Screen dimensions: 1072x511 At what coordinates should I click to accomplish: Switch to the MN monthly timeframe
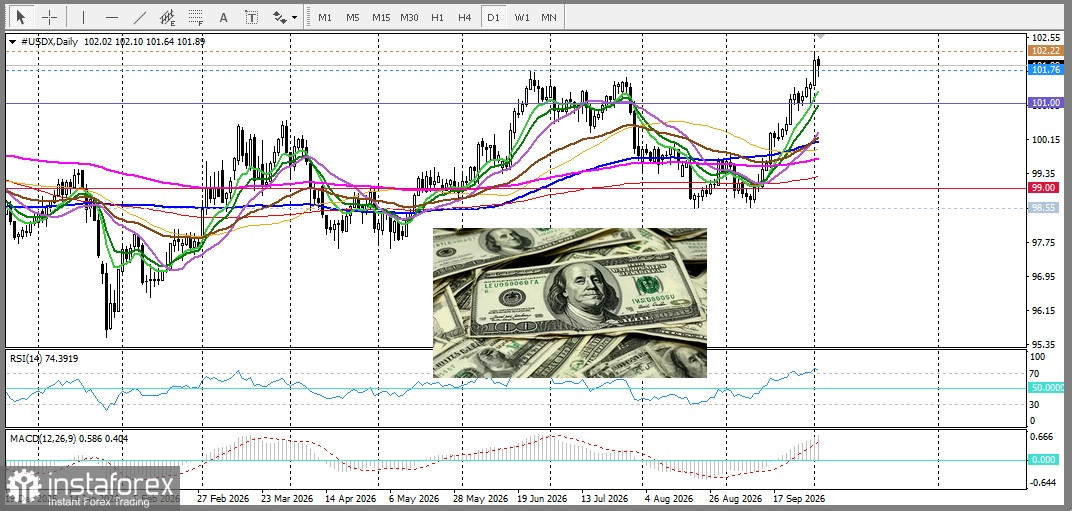point(548,17)
